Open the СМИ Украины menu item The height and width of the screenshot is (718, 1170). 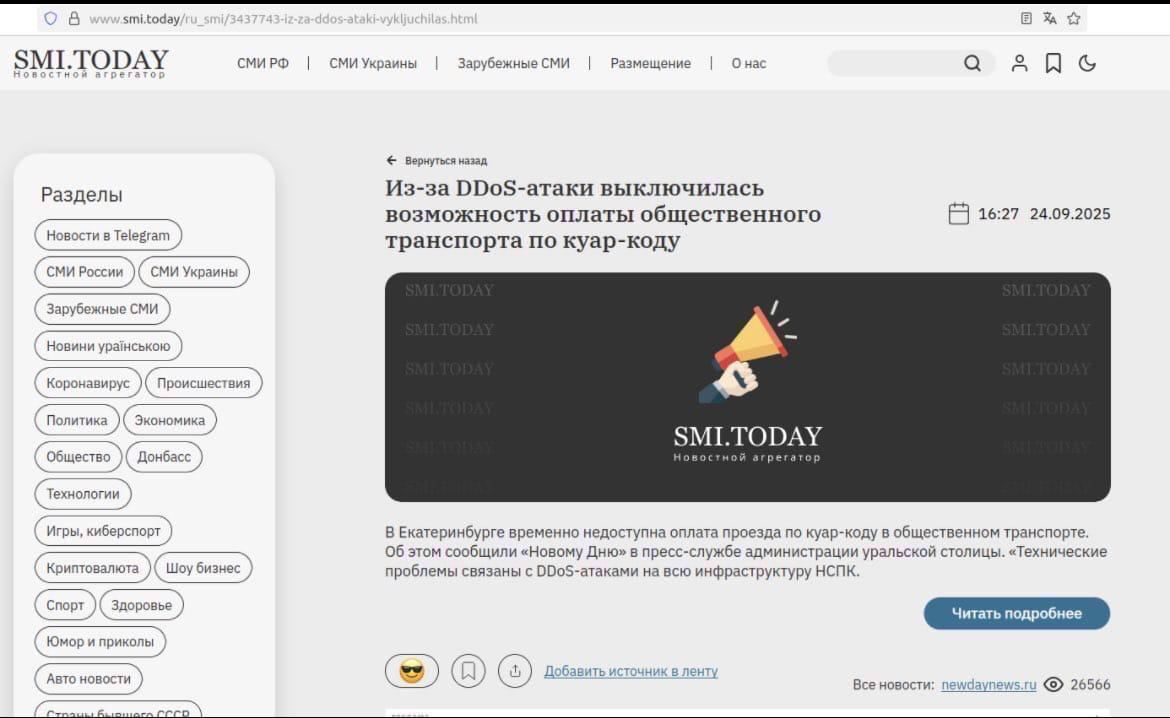pos(373,63)
